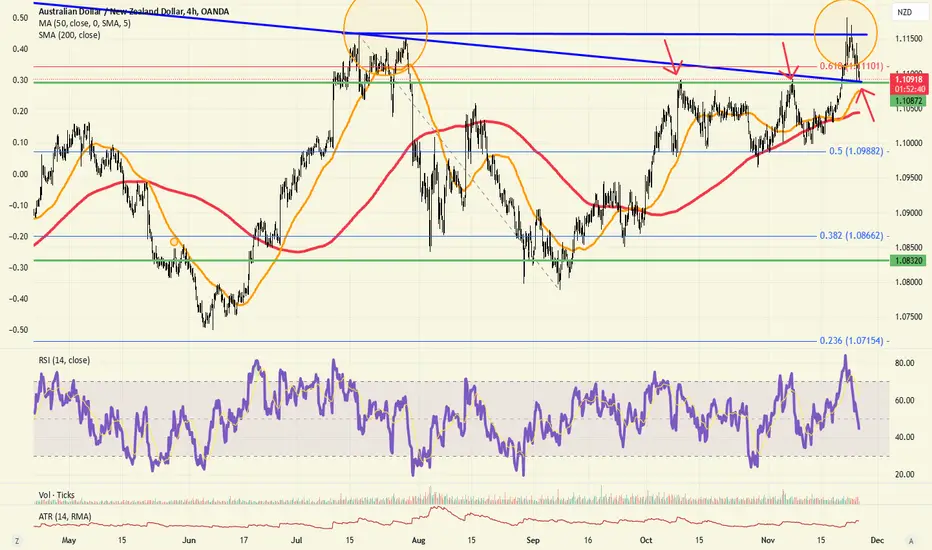Click the red 1.10918 current price tag

click(x=909, y=84)
